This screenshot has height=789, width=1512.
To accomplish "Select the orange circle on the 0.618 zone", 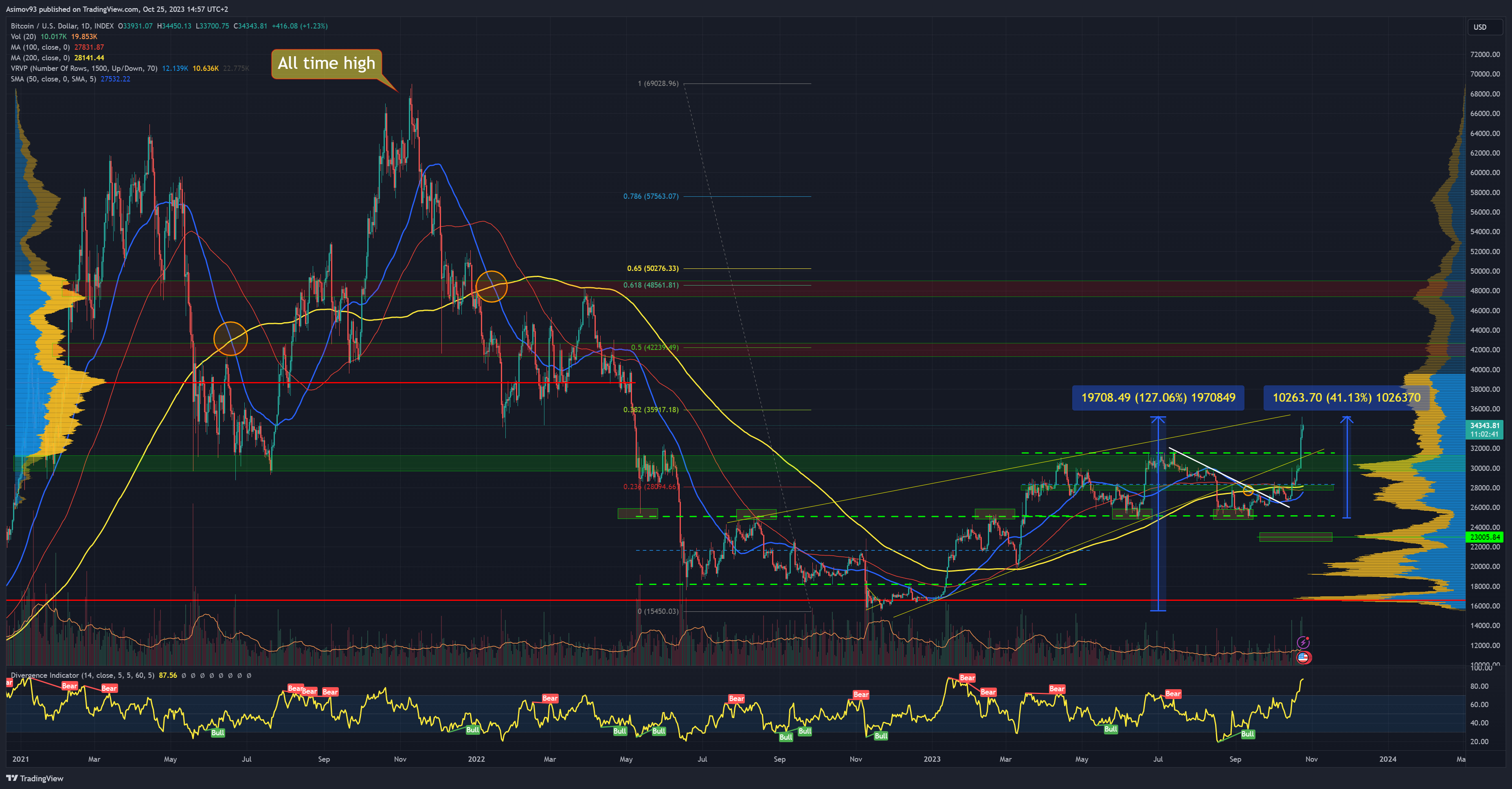I will 491,286.
